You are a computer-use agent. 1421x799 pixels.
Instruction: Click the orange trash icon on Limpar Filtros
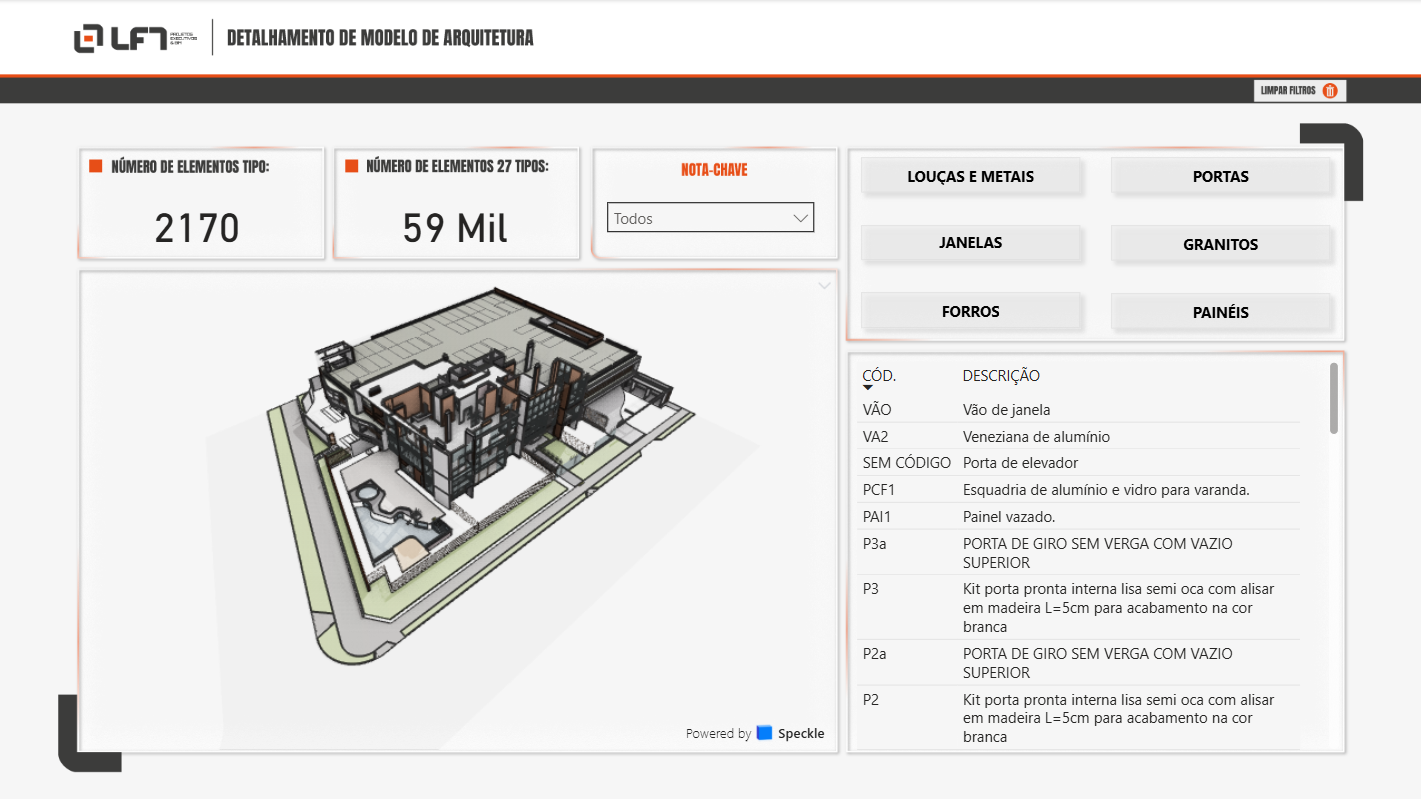1330,90
